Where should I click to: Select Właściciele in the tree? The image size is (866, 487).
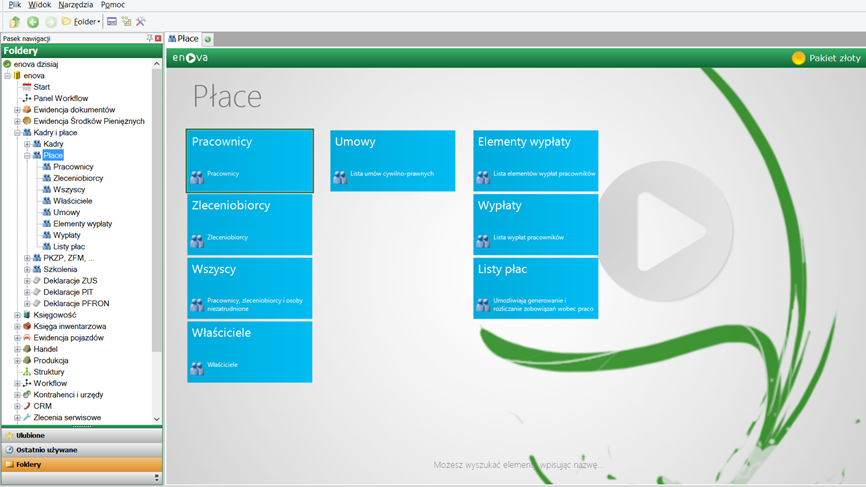pos(72,201)
